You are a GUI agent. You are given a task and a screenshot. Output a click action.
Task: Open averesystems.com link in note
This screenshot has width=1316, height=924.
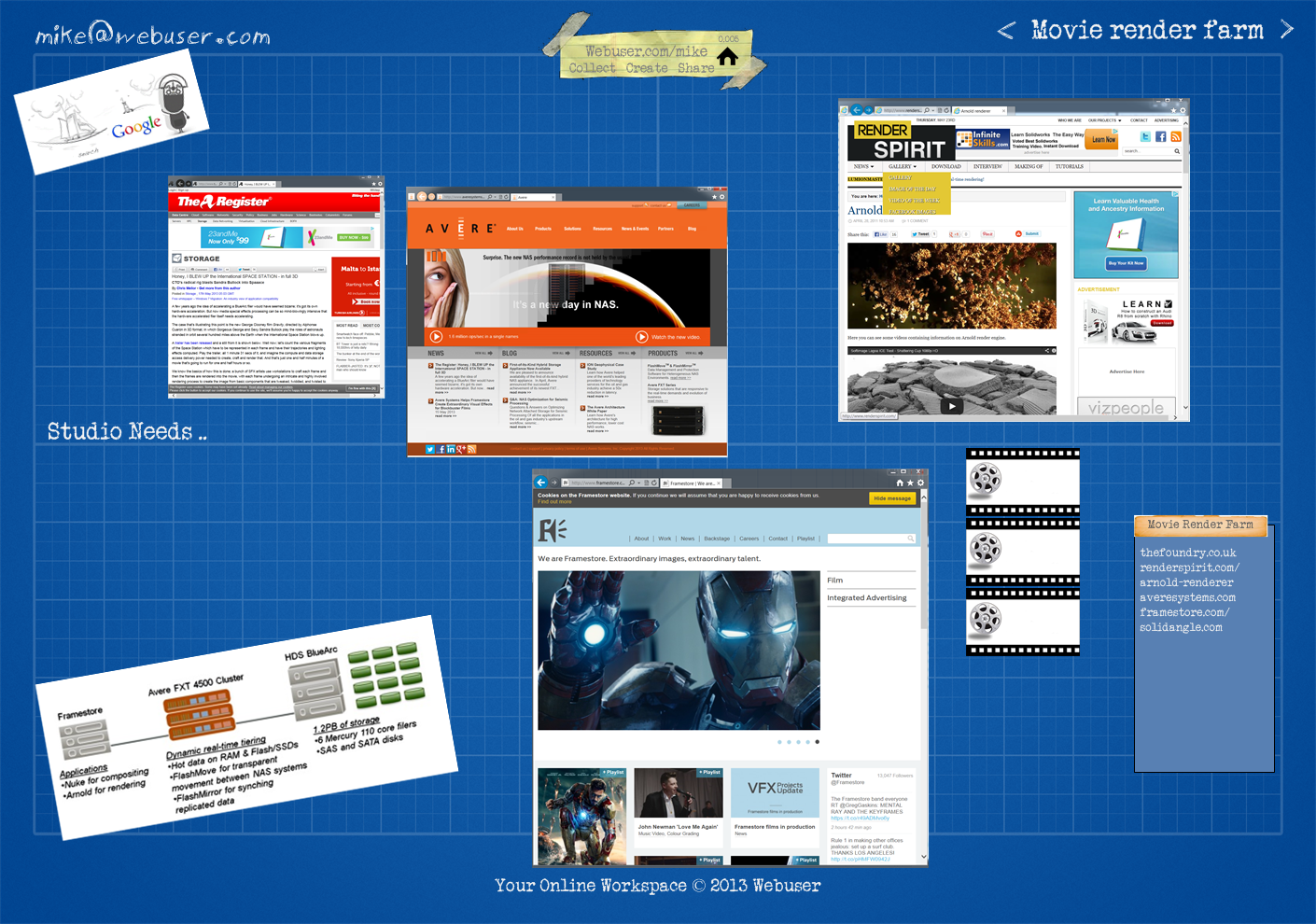coord(1187,598)
